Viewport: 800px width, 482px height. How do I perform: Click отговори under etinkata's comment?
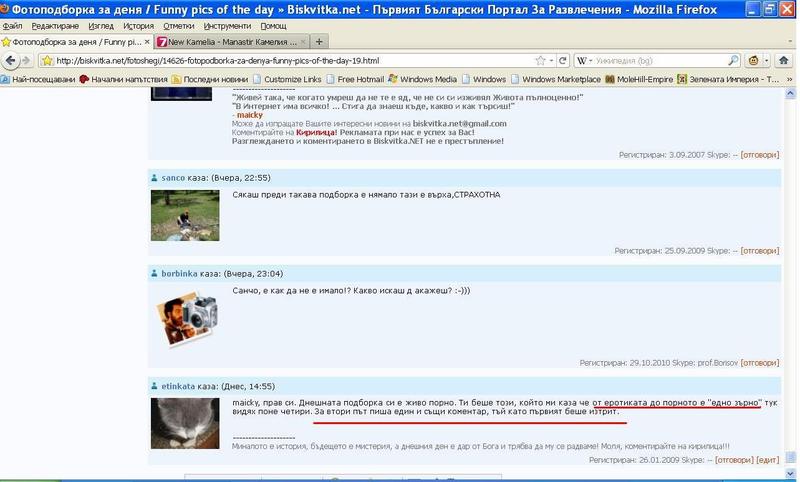point(734,460)
